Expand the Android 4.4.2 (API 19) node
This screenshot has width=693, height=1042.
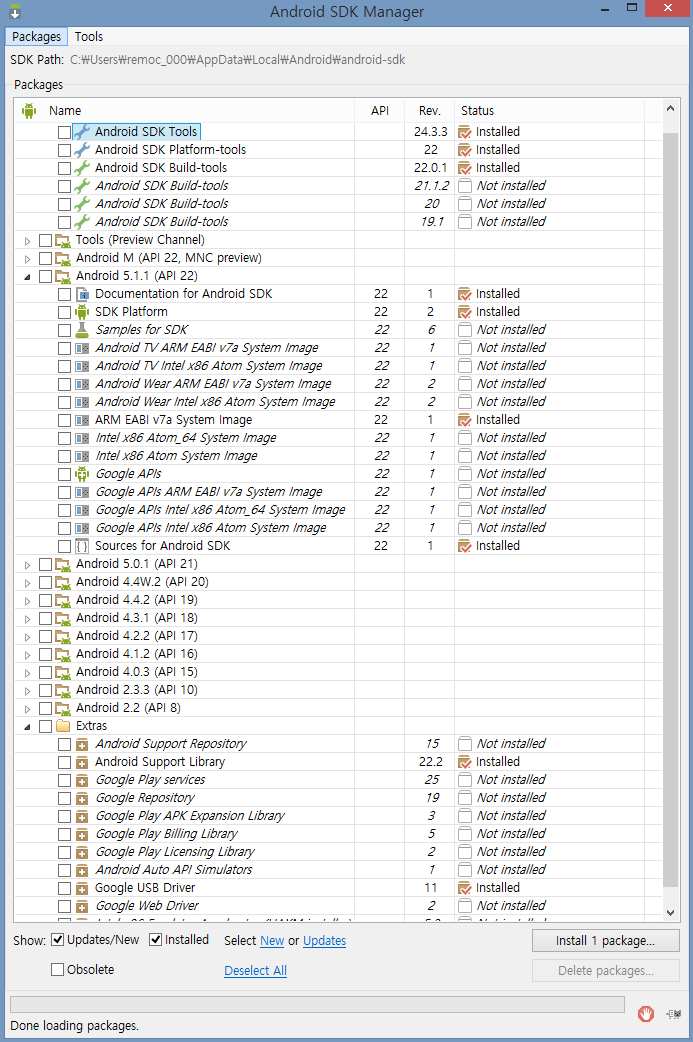27,601
